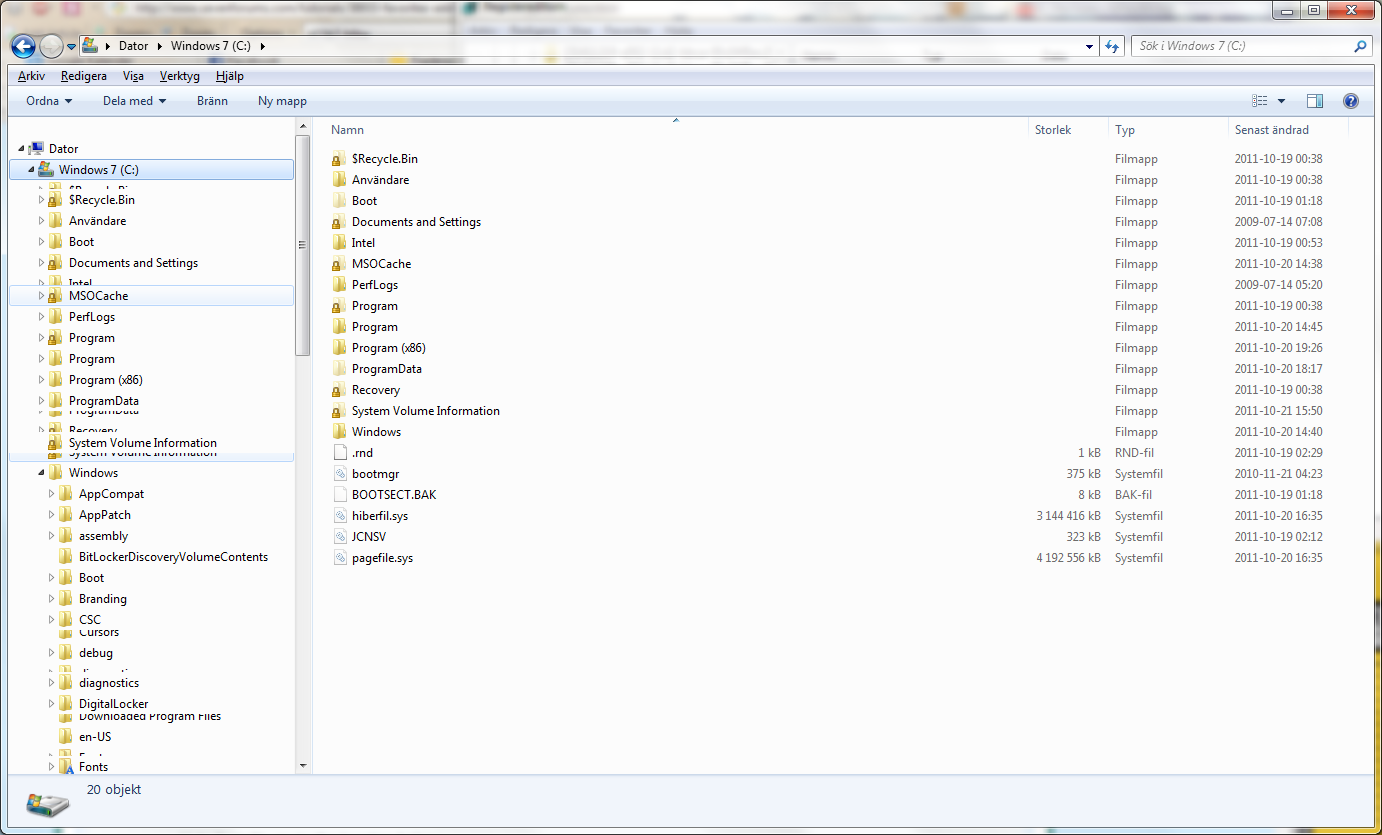Open the Arkiv menu
The width and height of the screenshot is (1382, 835).
pyautogui.click(x=31, y=76)
